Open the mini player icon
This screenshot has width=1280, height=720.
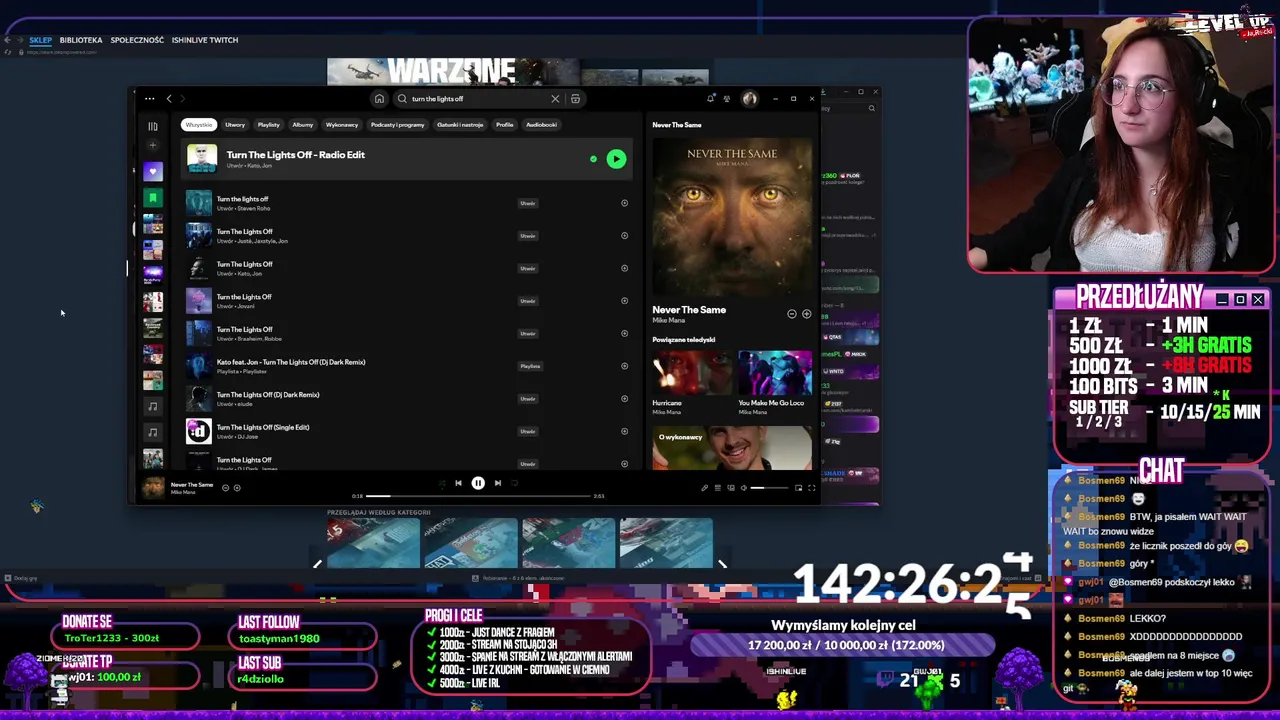[x=798, y=488]
